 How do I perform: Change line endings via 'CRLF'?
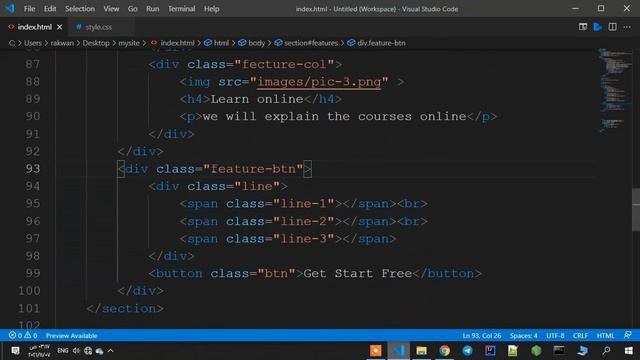tap(580, 336)
